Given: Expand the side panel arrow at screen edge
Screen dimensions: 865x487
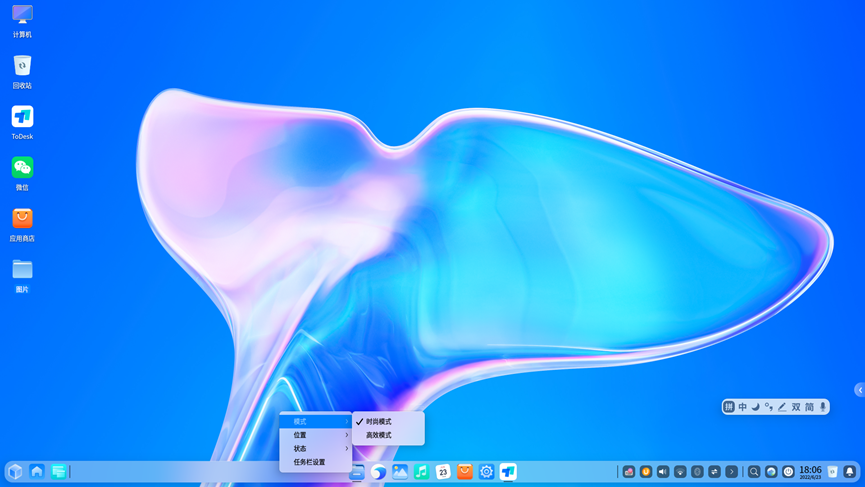Looking at the screenshot, I should [859, 390].
